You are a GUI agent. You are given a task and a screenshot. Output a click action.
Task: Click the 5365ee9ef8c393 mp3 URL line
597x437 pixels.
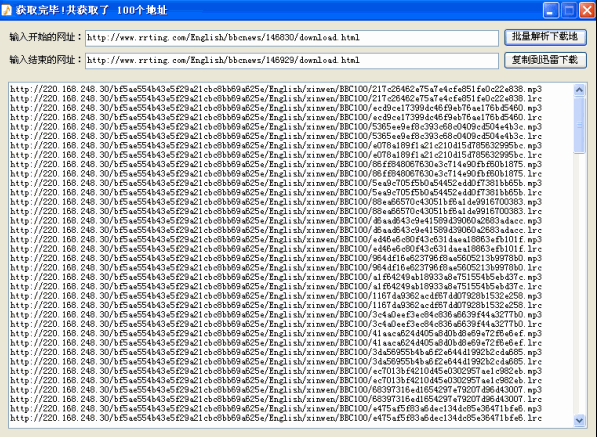pyautogui.click(x=276, y=127)
